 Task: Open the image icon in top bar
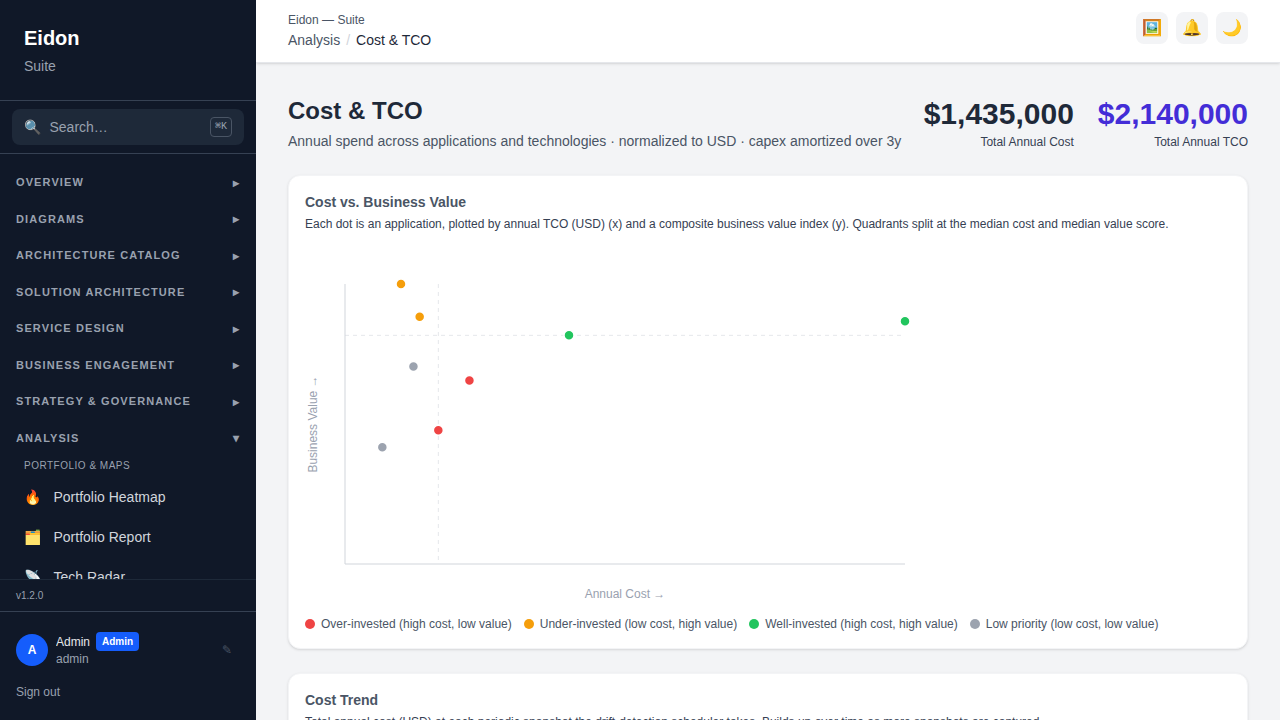[x=1152, y=28]
